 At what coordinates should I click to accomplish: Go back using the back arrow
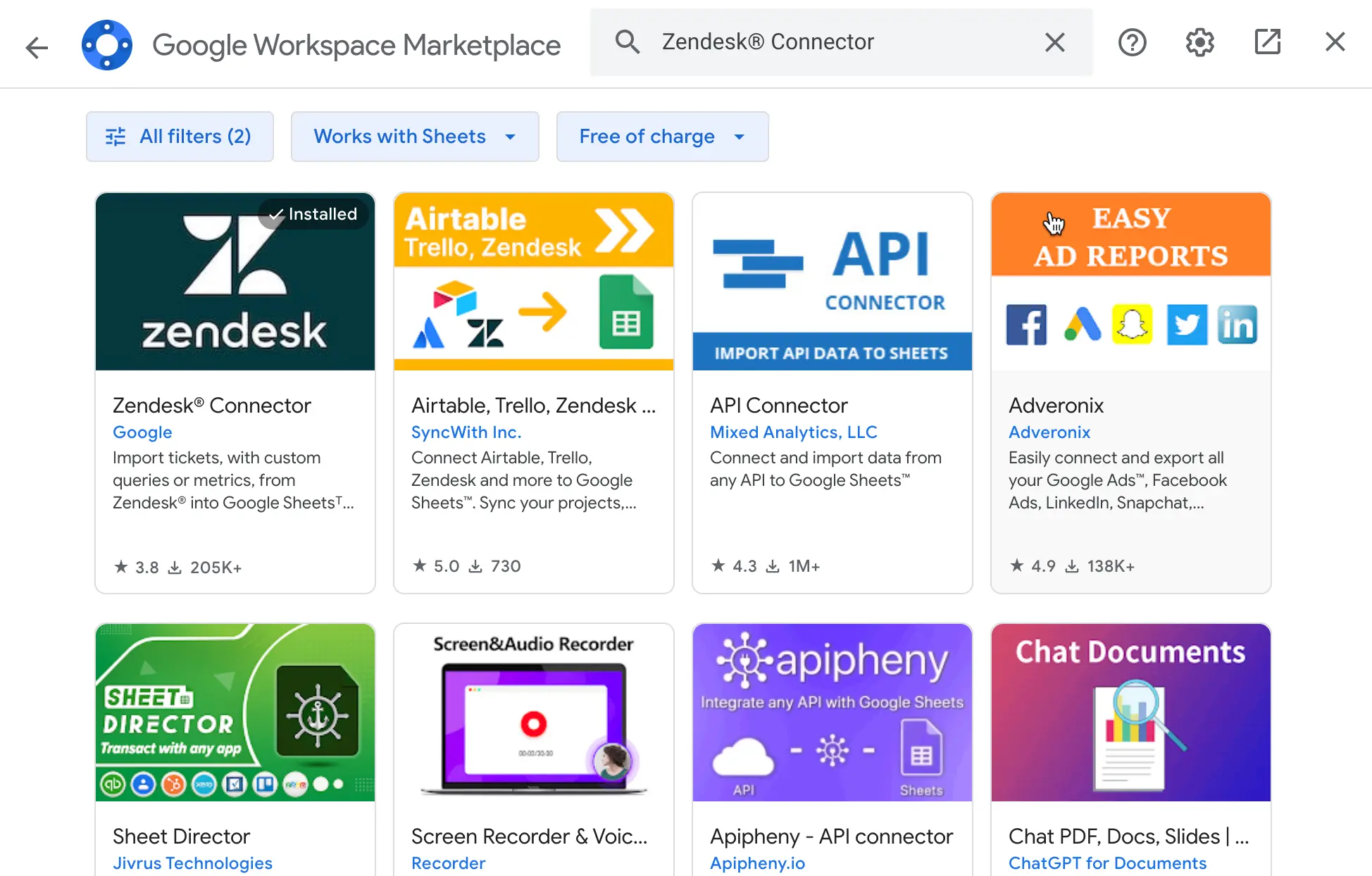(36, 46)
